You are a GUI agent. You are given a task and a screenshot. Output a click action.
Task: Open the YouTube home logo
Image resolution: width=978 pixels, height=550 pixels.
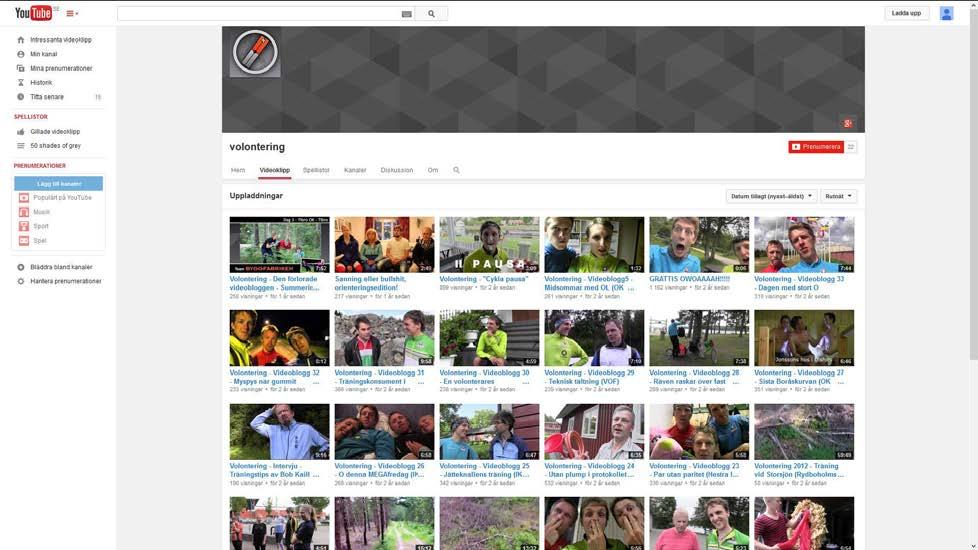(33, 12)
